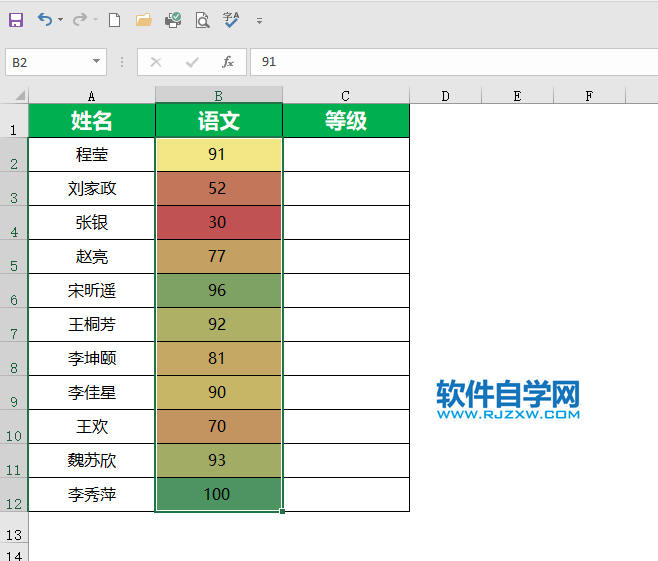
Task: Click the dark green score cell 100
Action: 219,494
